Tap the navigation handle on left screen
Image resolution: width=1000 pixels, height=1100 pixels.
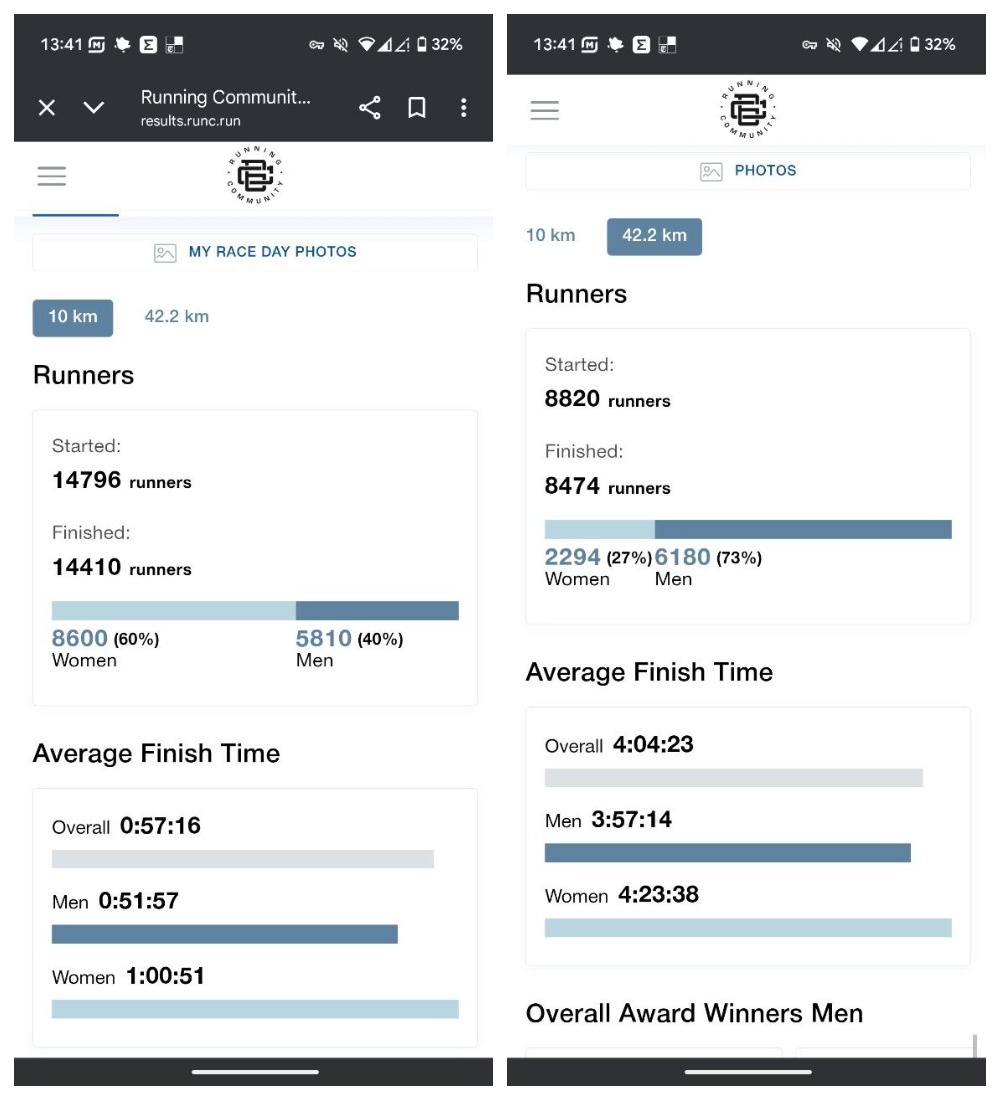click(255, 1072)
